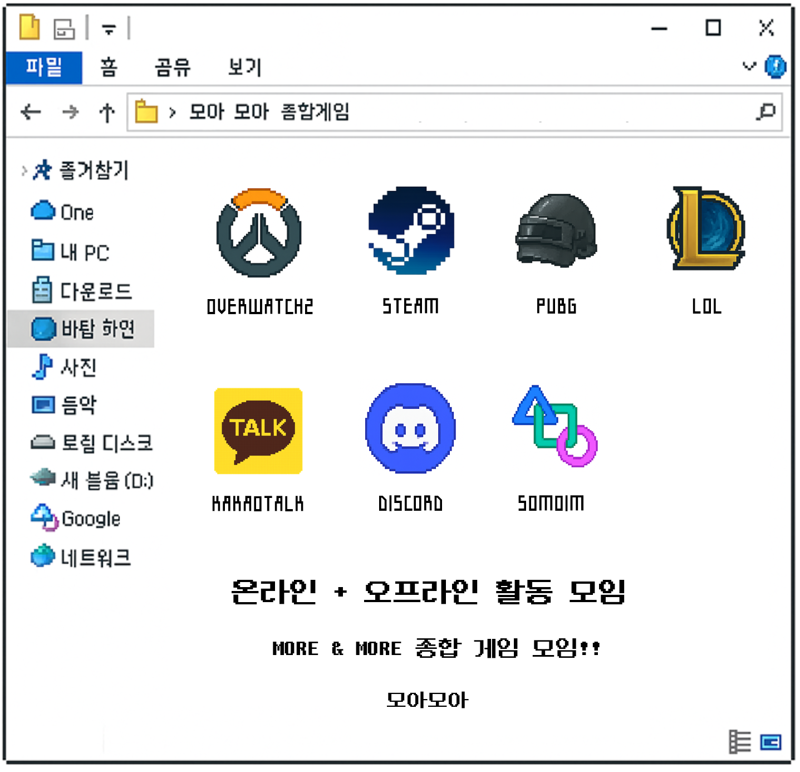
Task: Open the 공유 ribbon tab
Action: pyautogui.click(x=173, y=67)
